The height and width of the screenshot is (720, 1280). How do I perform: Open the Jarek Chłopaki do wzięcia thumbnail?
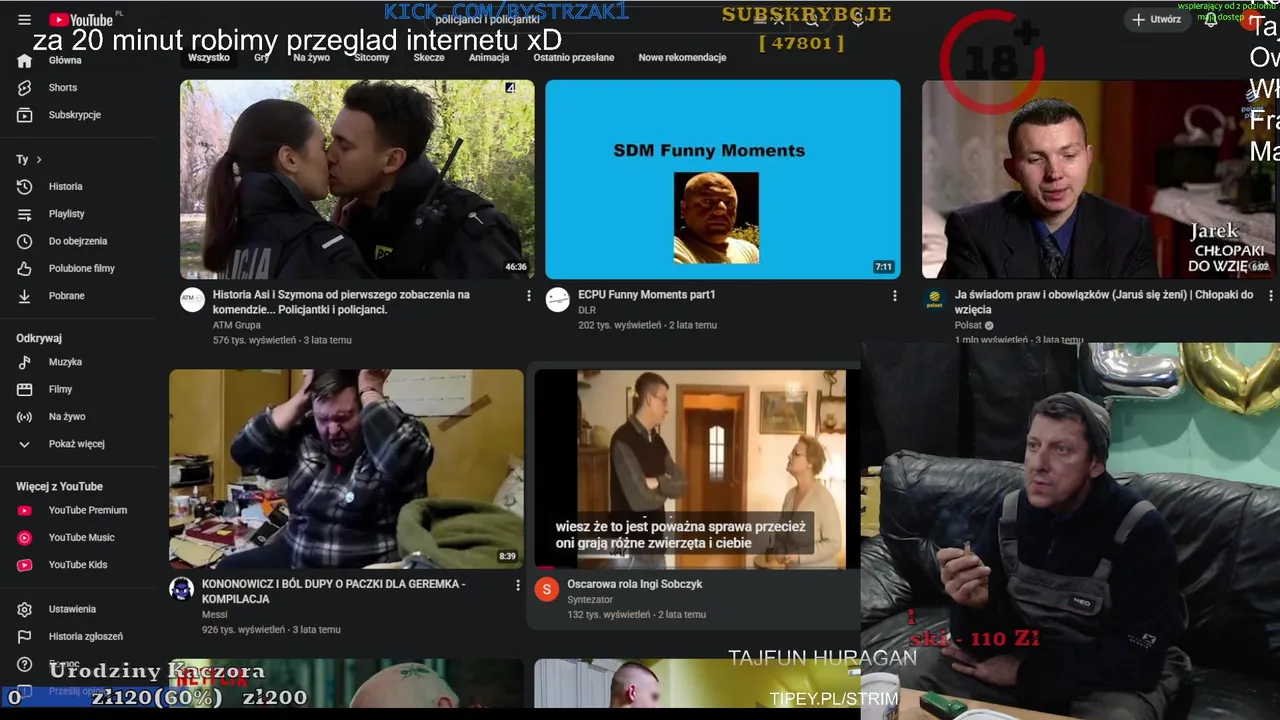click(1100, 180)
